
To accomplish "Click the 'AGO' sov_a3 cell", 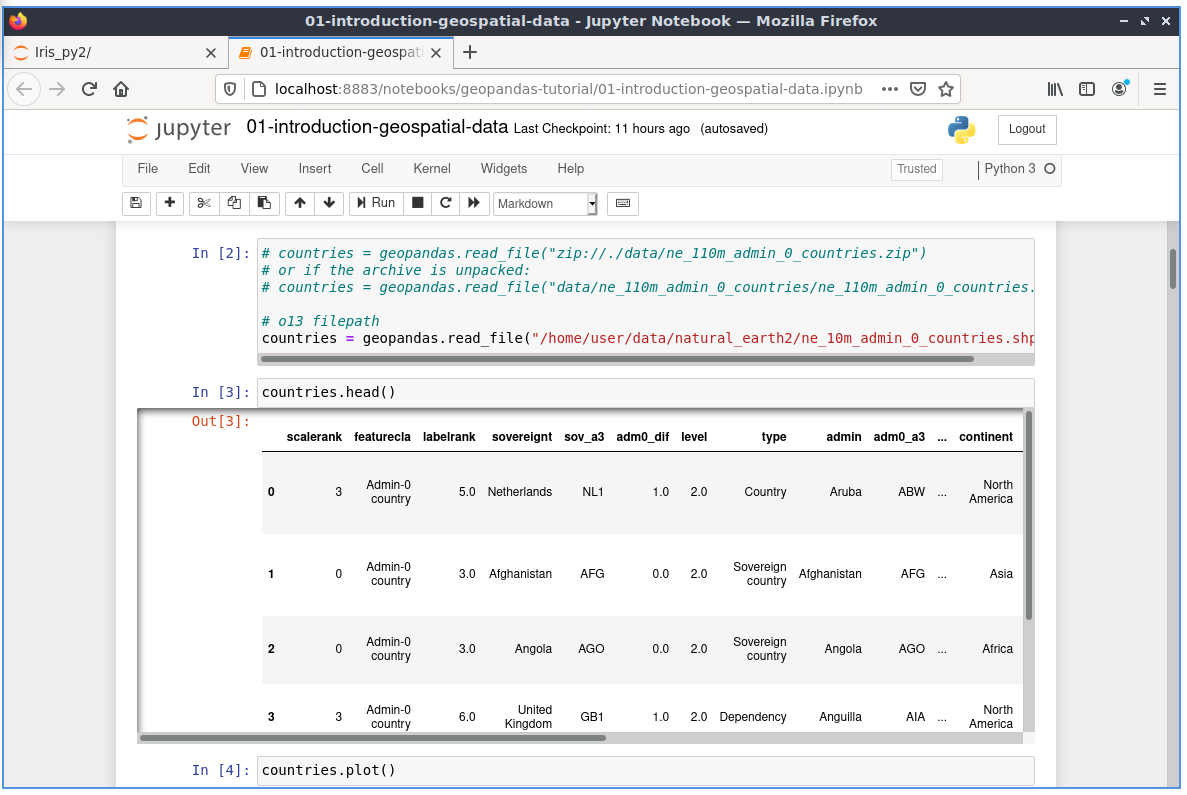I will tap(593, 651).
